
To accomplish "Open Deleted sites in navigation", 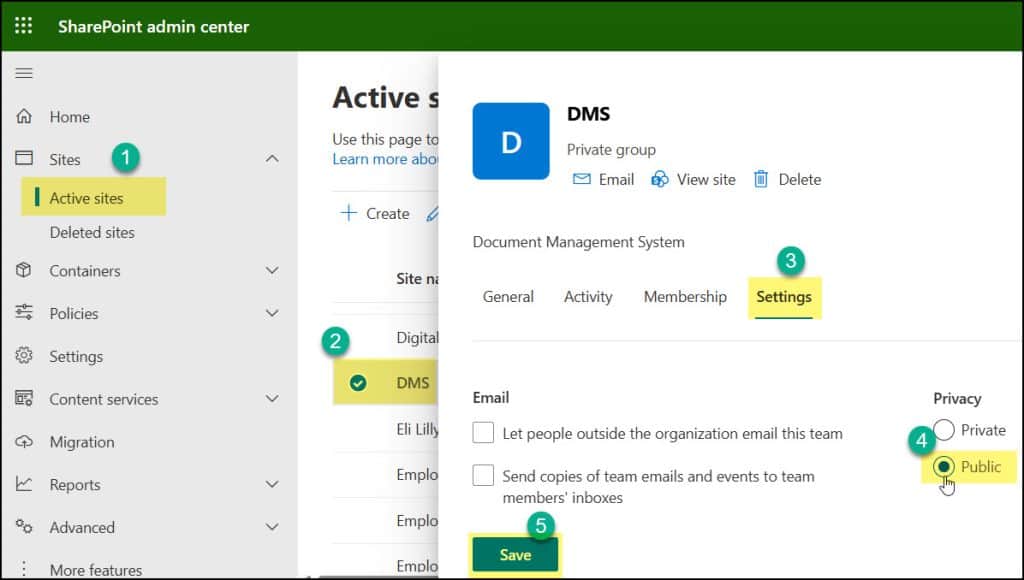I will coord(92,232).
